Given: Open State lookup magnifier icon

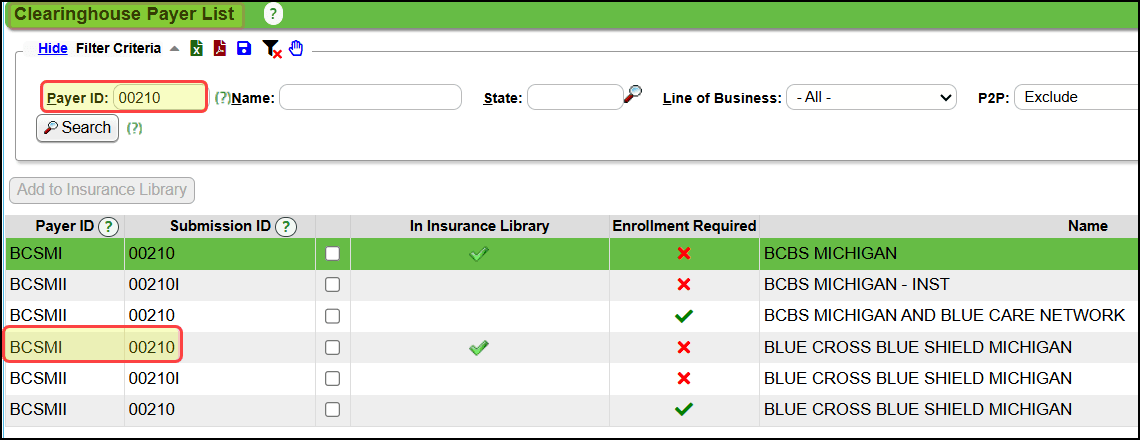Looking at the screenshot, I should [633, 95].
